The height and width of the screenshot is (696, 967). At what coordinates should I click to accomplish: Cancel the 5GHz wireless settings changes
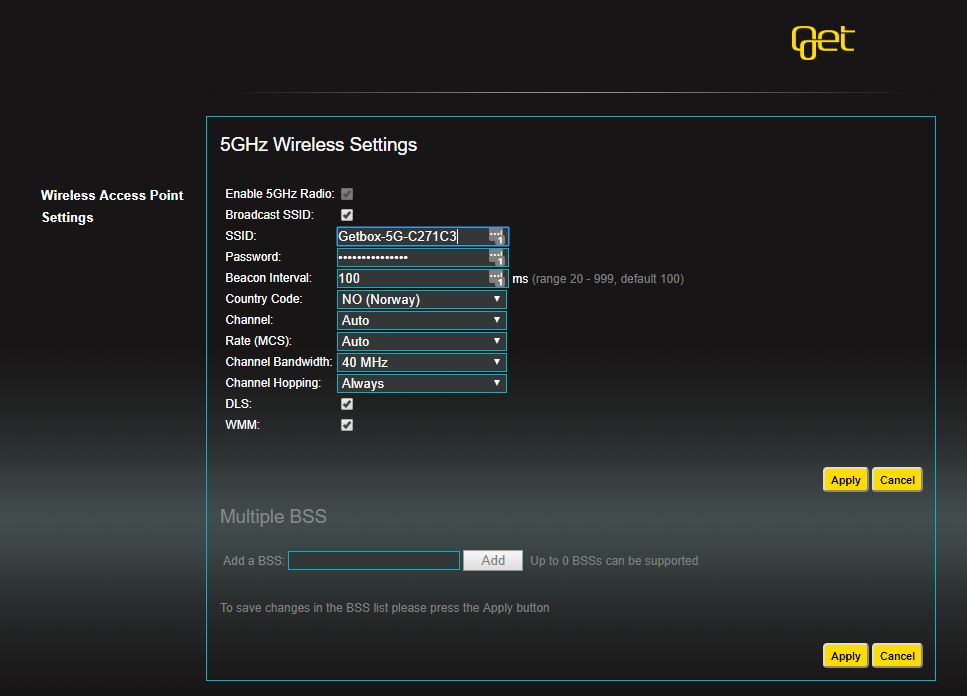click(x=897, y=480)
